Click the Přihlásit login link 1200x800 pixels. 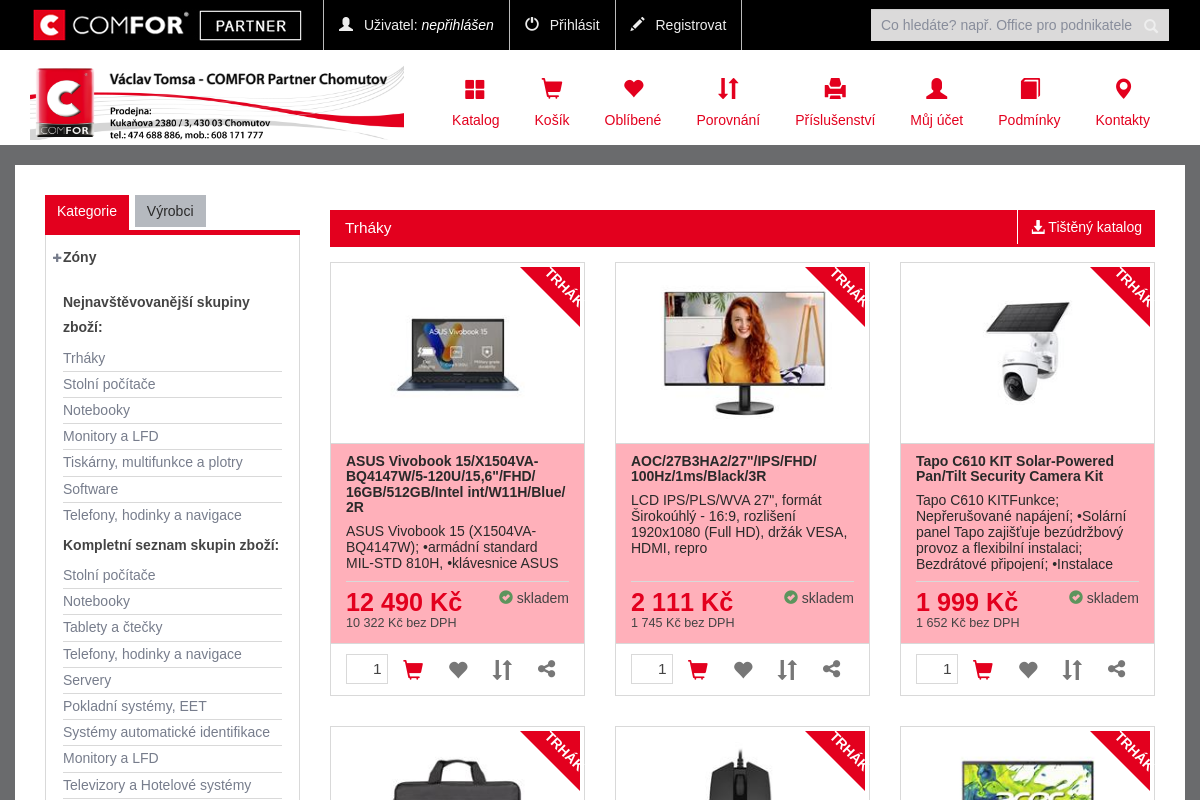(x=563, y=25)
